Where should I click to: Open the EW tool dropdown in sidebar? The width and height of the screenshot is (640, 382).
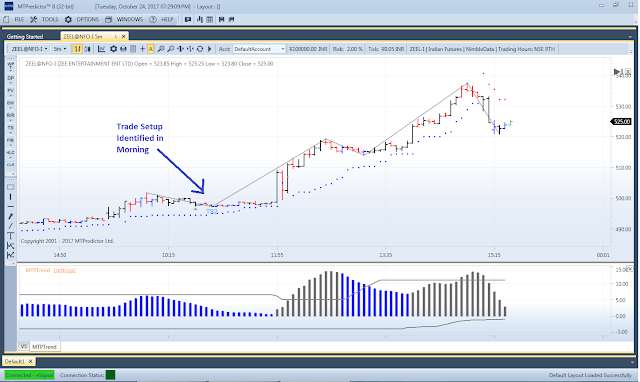point(11,104)
